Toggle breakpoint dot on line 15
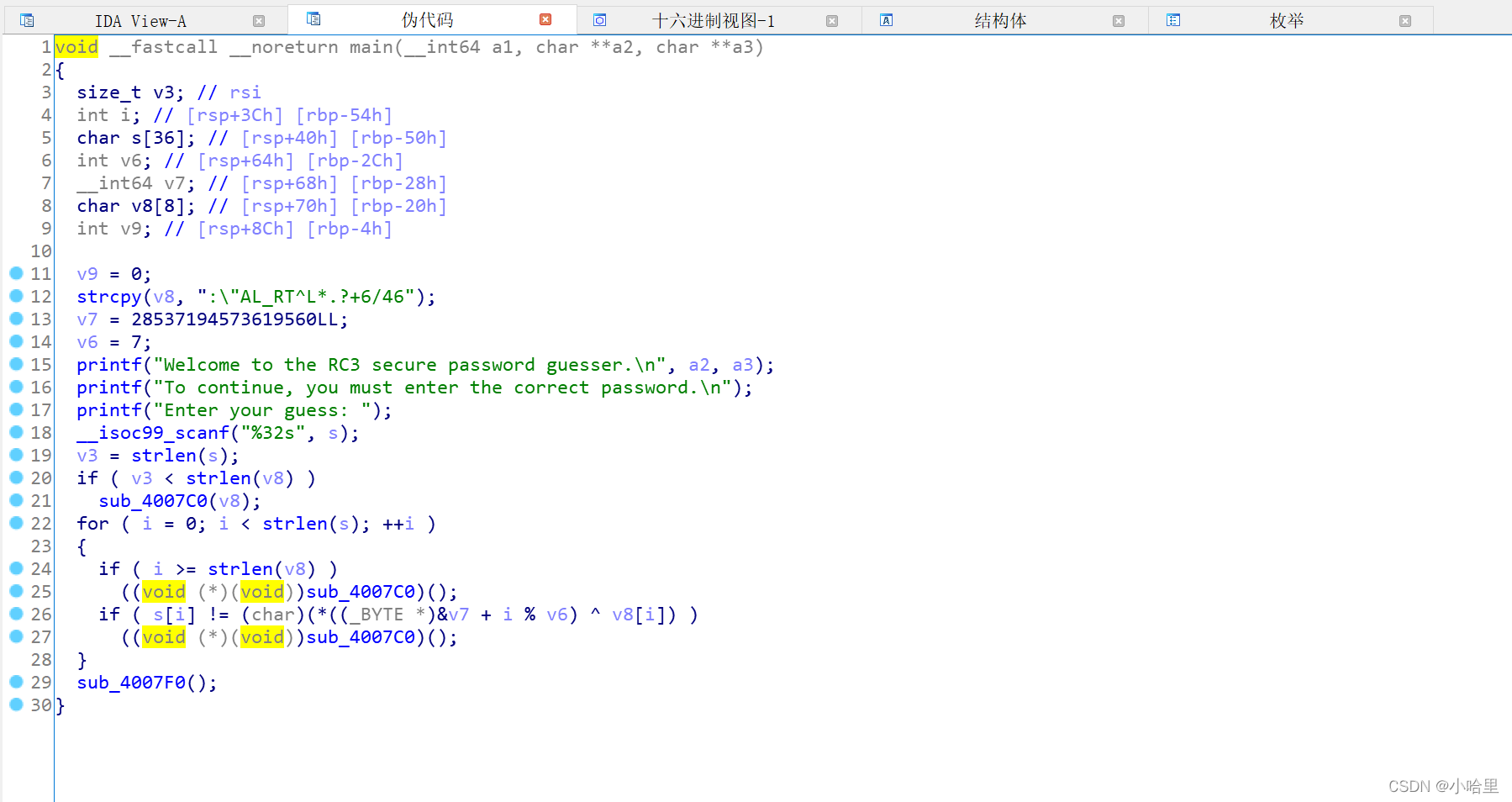The image size is (1512, 802). [x=16, y=363]
